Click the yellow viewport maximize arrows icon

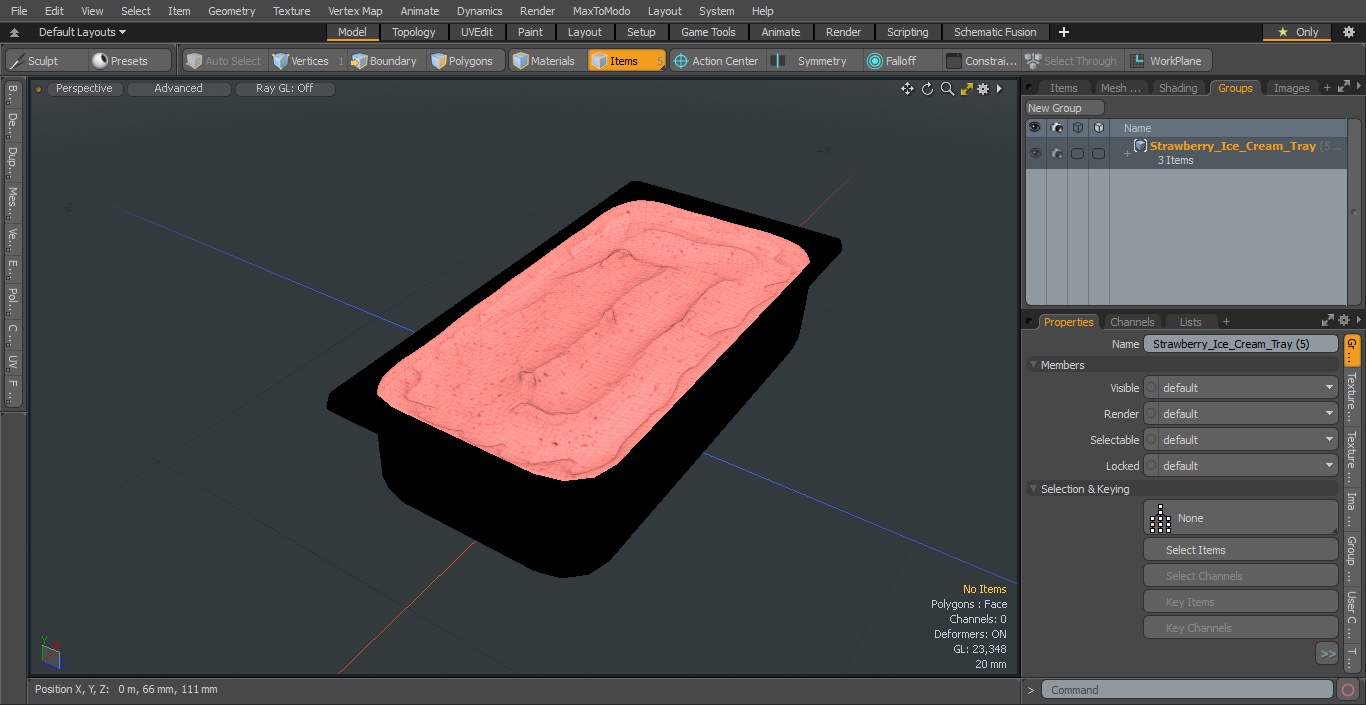coord(966,89)
